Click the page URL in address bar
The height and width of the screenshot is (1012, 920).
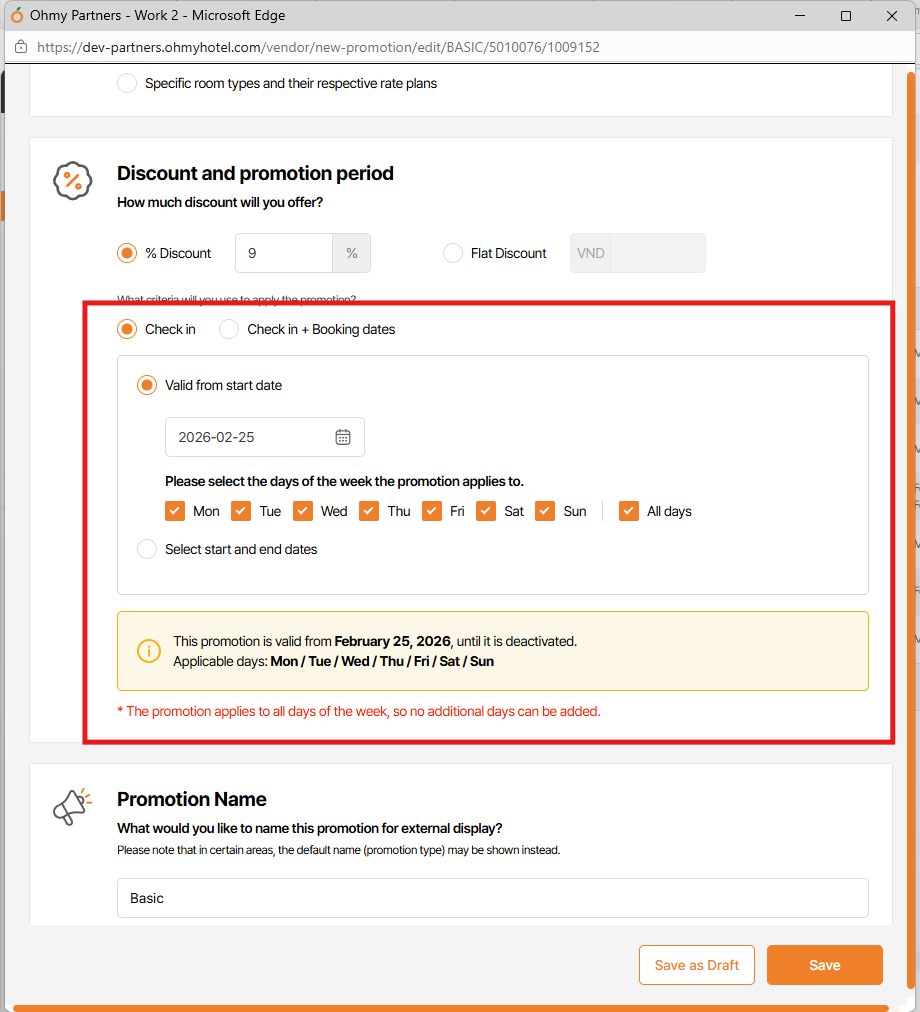(318, 47)
